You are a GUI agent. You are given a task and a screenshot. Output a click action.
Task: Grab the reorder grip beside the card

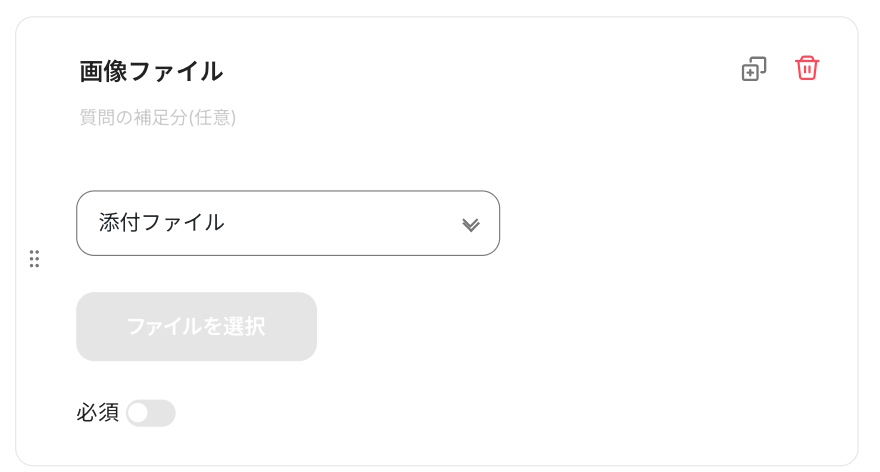pos(34,259)
